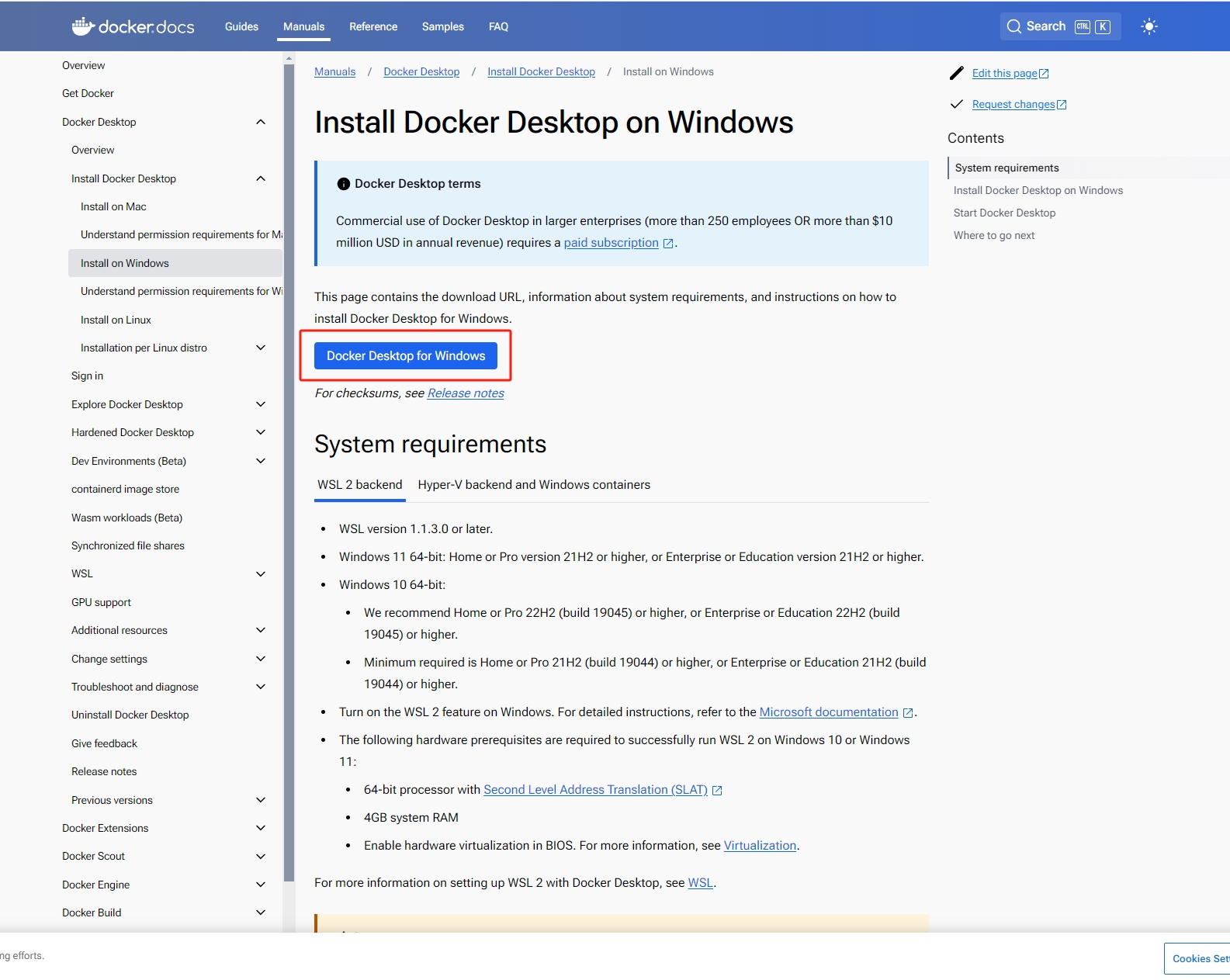
Task: Click the sidebar vertical scrollbar
Action: [289, 473]
